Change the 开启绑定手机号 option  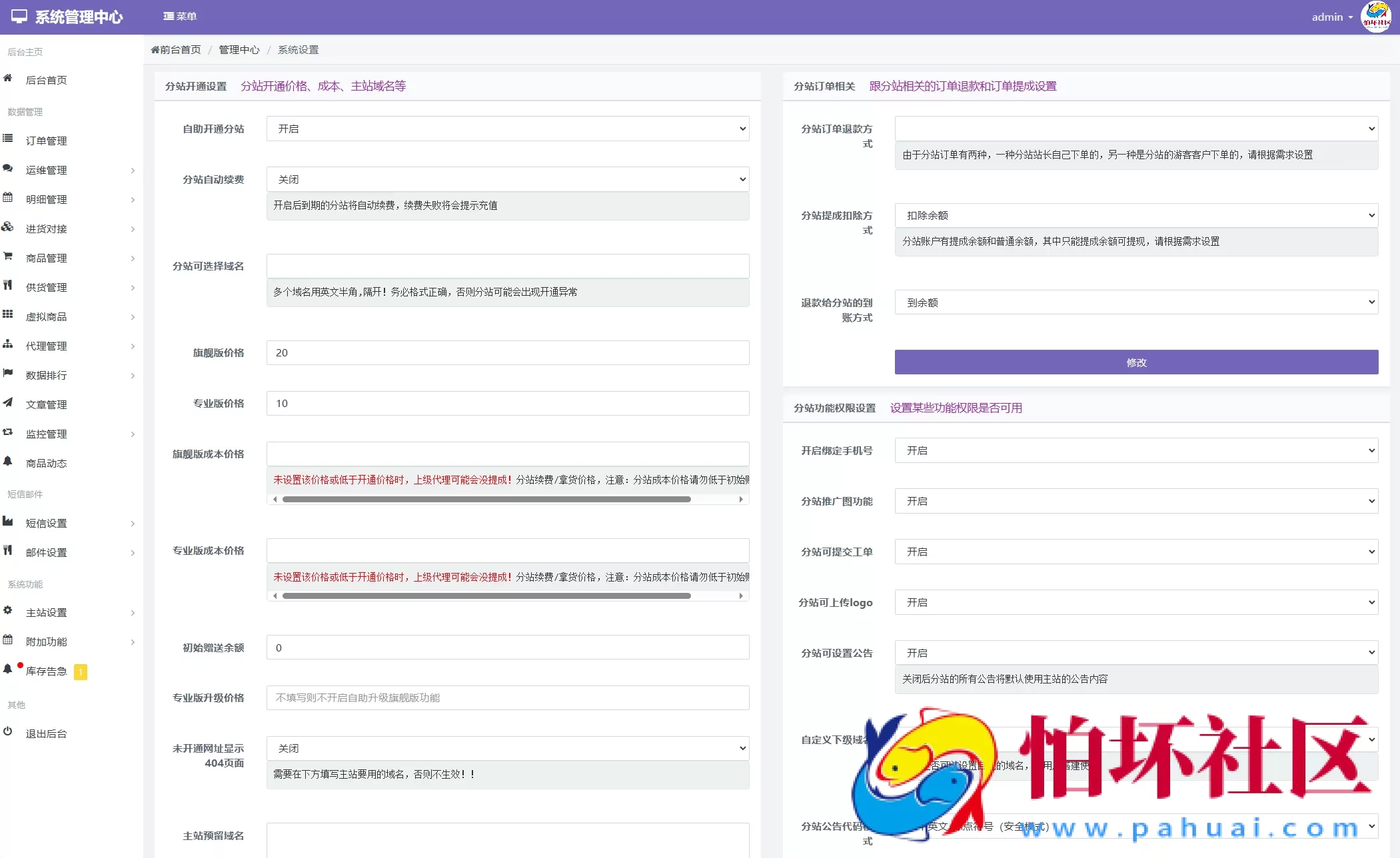[1135, 450]
